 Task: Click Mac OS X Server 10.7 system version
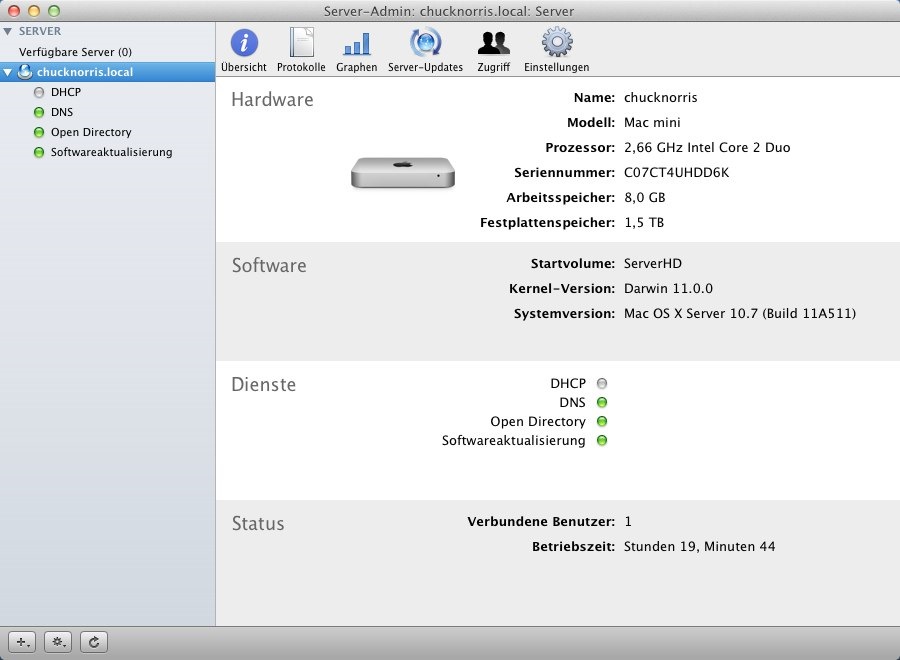(740, 313)
